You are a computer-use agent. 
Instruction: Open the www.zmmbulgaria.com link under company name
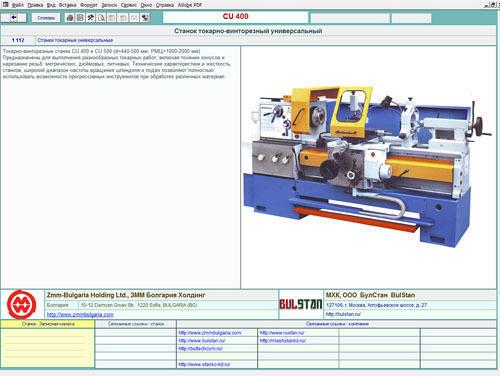click(80, 314)
